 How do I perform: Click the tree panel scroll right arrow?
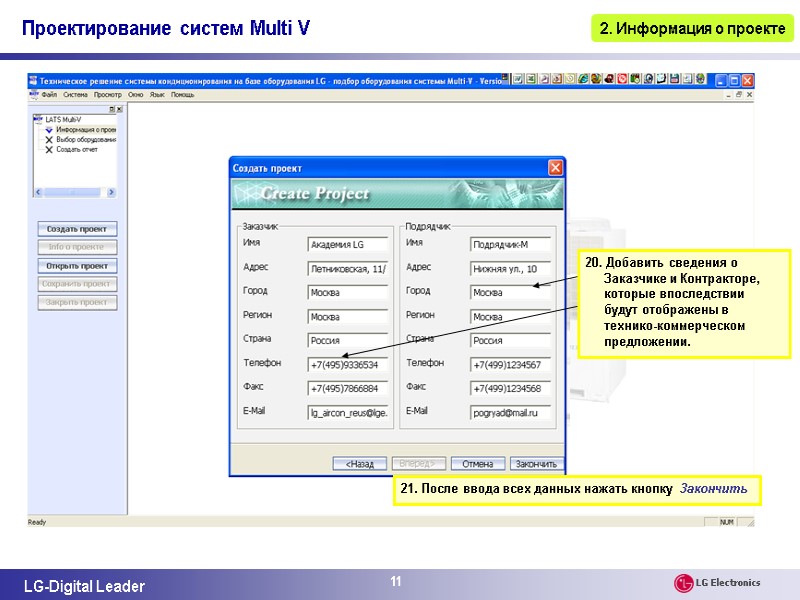click(111, 192)
